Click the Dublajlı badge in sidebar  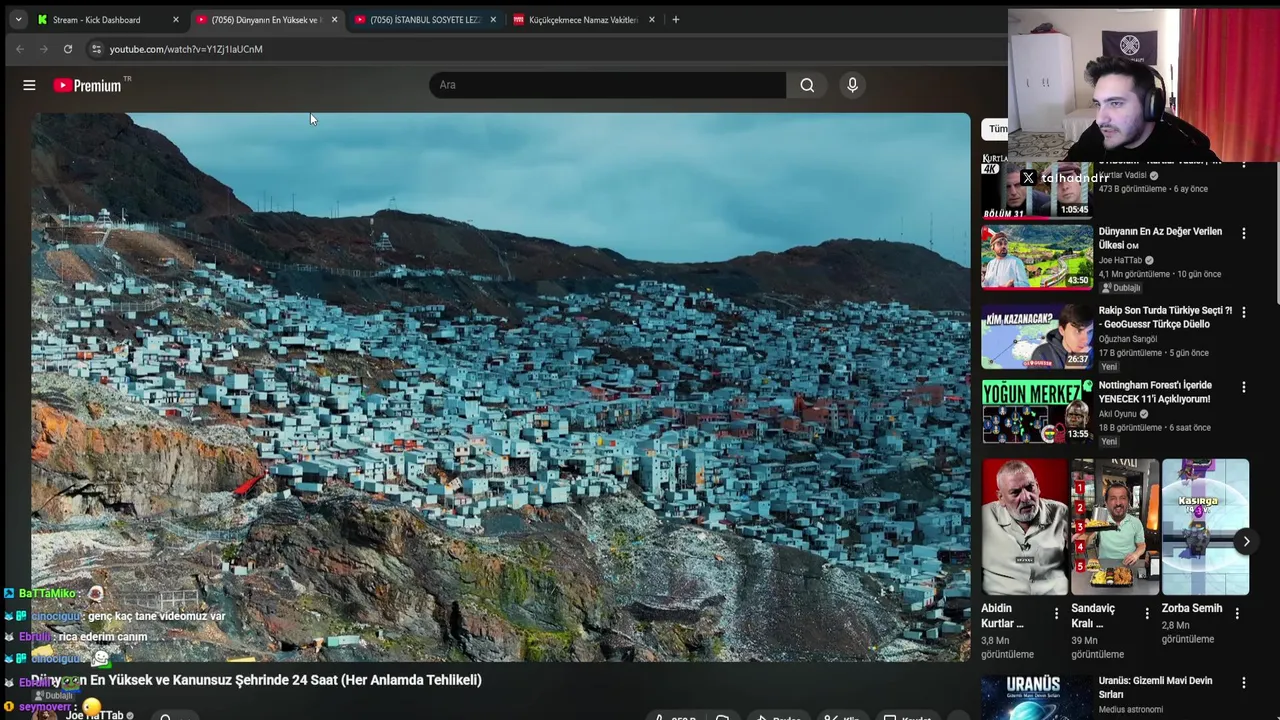click(1120, 288)
